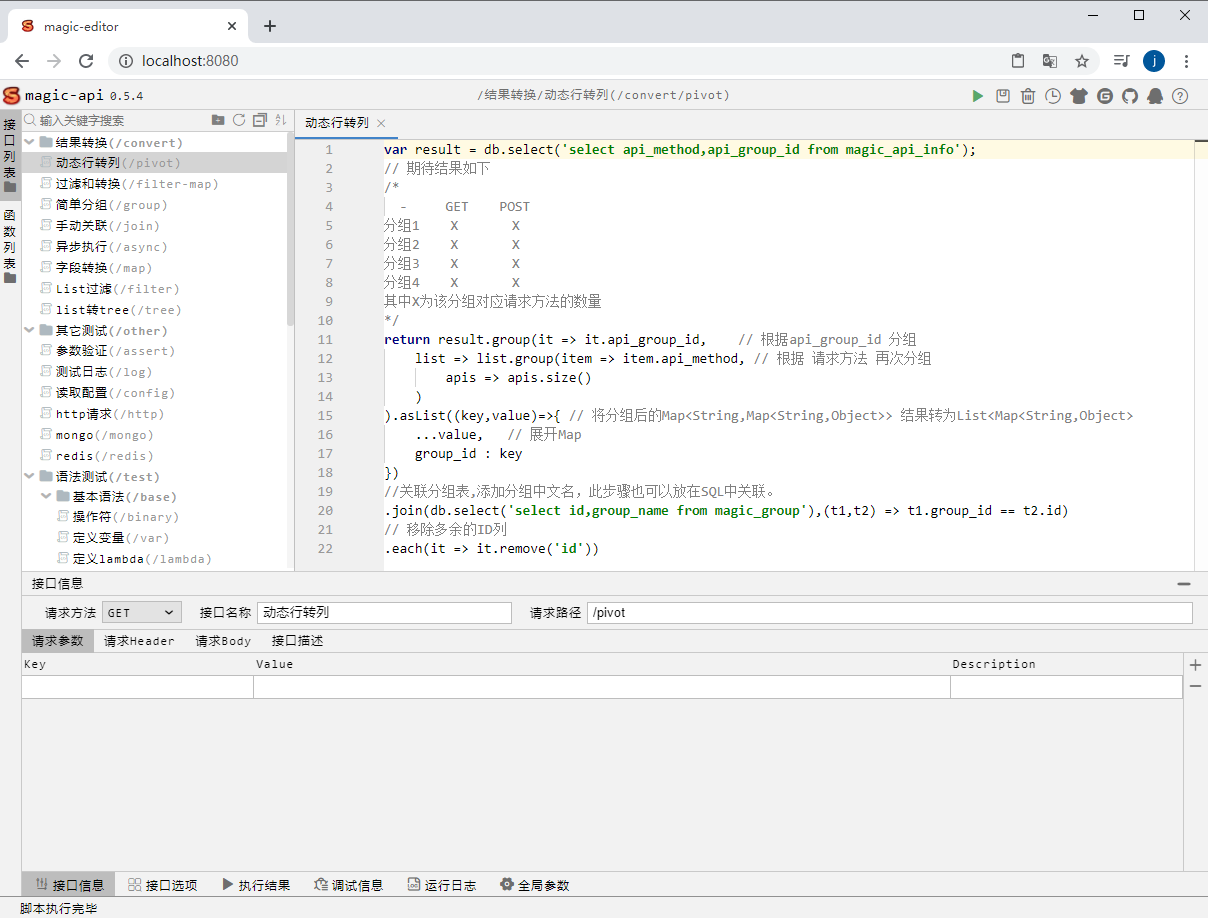Select the 接口列表 vertical side tab
Screen dimensions: 1208x918
(10, 156)
